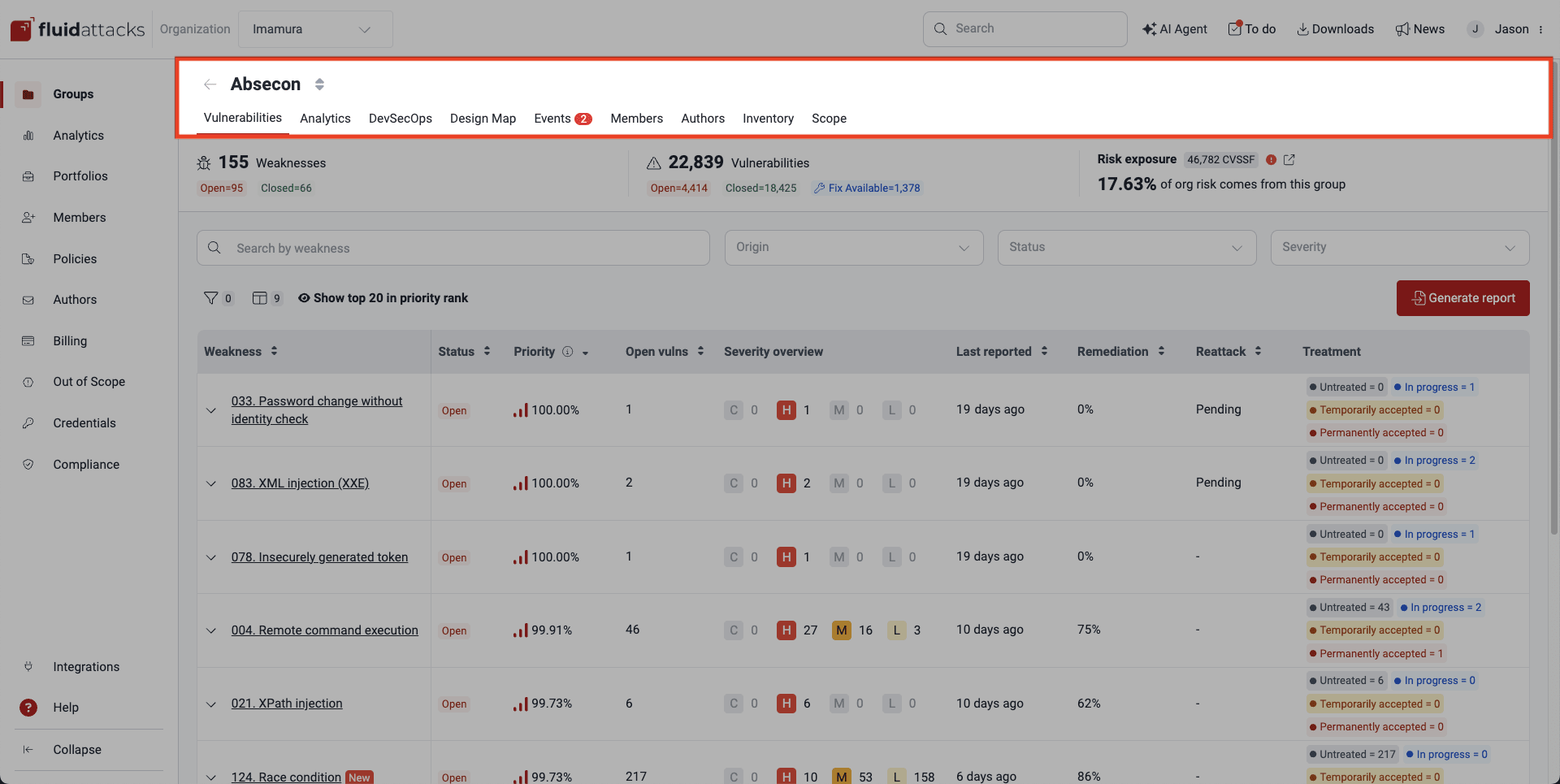This screenshot has width=1560, height=784.
Task: Click the risk exposure external link icon
Action: [1289, 159]
